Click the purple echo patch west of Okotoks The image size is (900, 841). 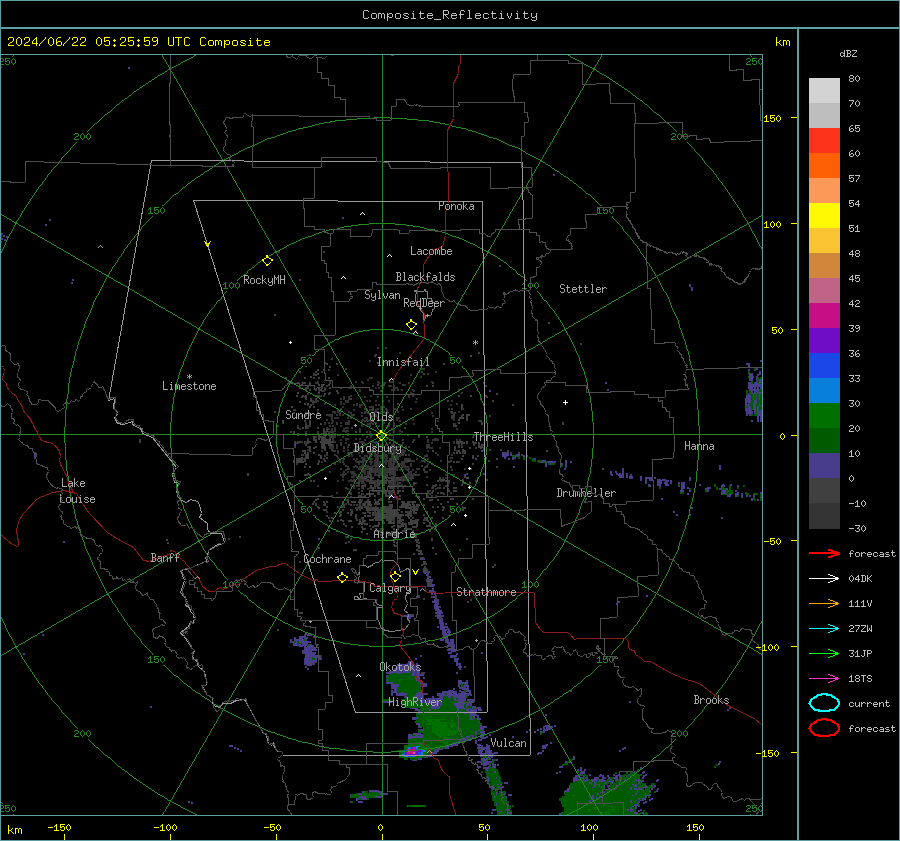305,649
